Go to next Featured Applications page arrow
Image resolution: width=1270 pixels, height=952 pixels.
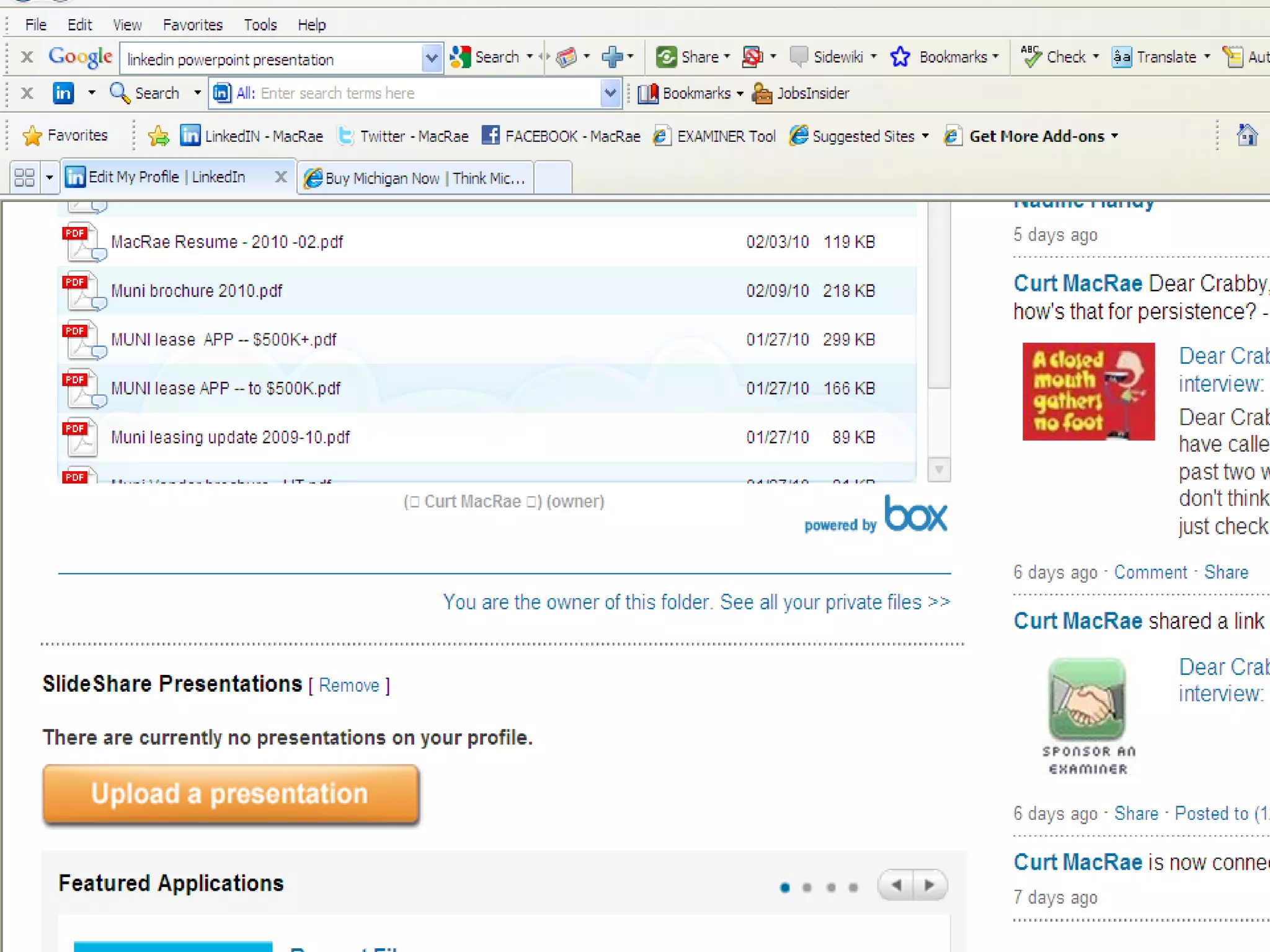pos(930,886)
